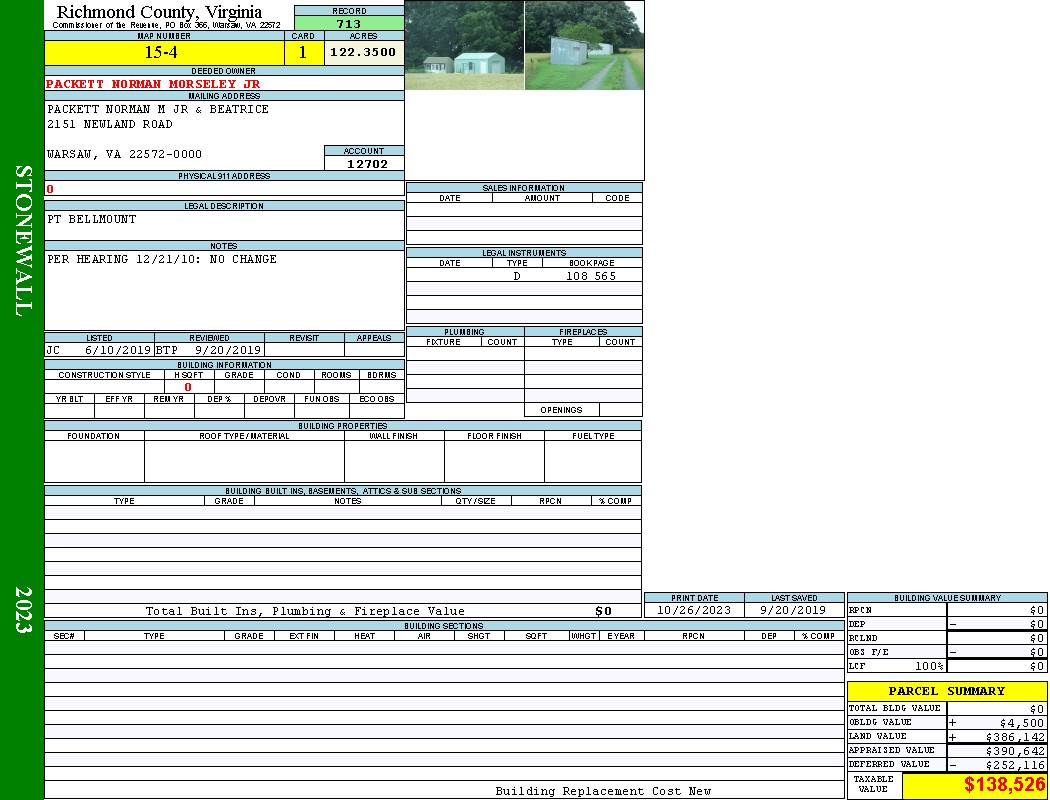
Task: Select the yellow Parcel Summary header
Action: [946, 691]
